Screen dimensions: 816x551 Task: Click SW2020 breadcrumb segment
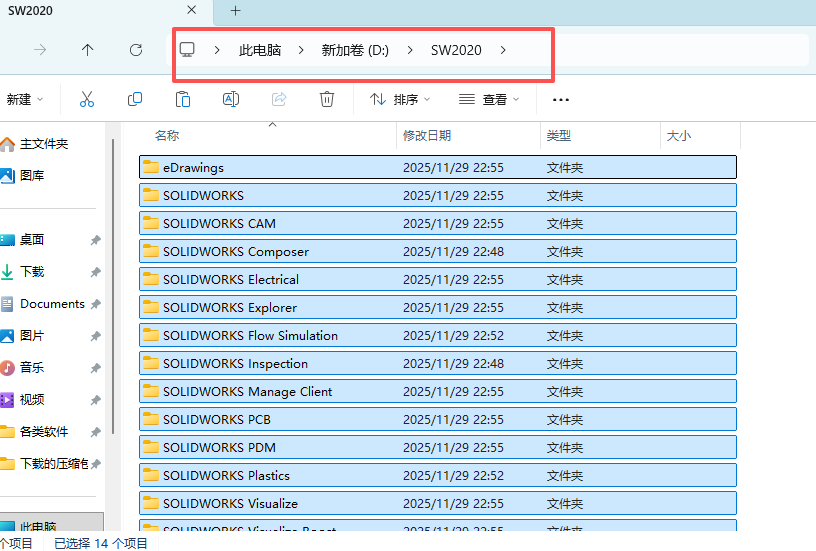456,50
